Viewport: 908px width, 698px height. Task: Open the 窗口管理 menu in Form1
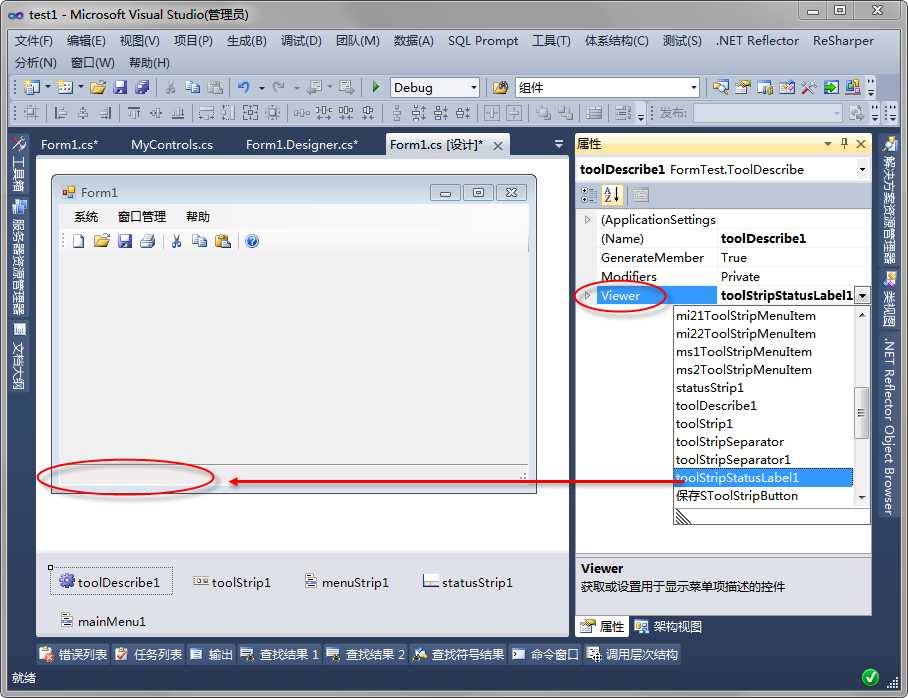click(x=142, y=217)
